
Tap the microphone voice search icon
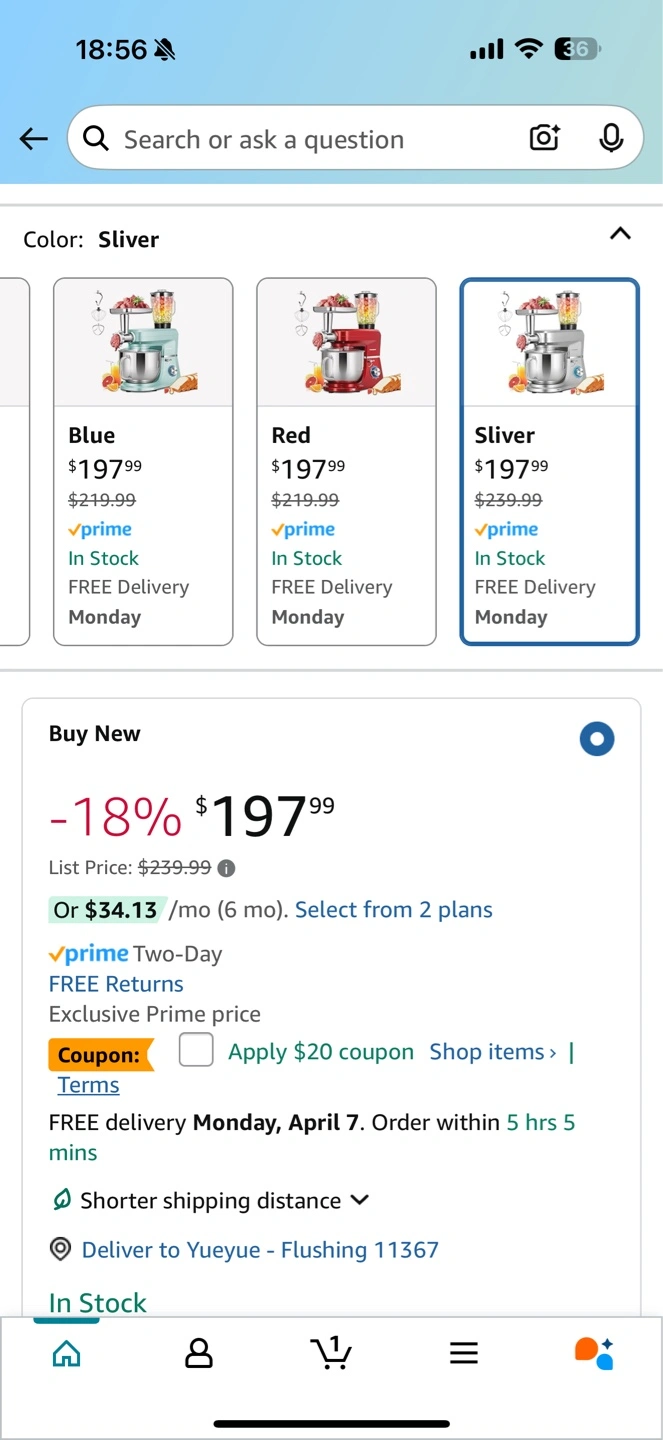611,138
